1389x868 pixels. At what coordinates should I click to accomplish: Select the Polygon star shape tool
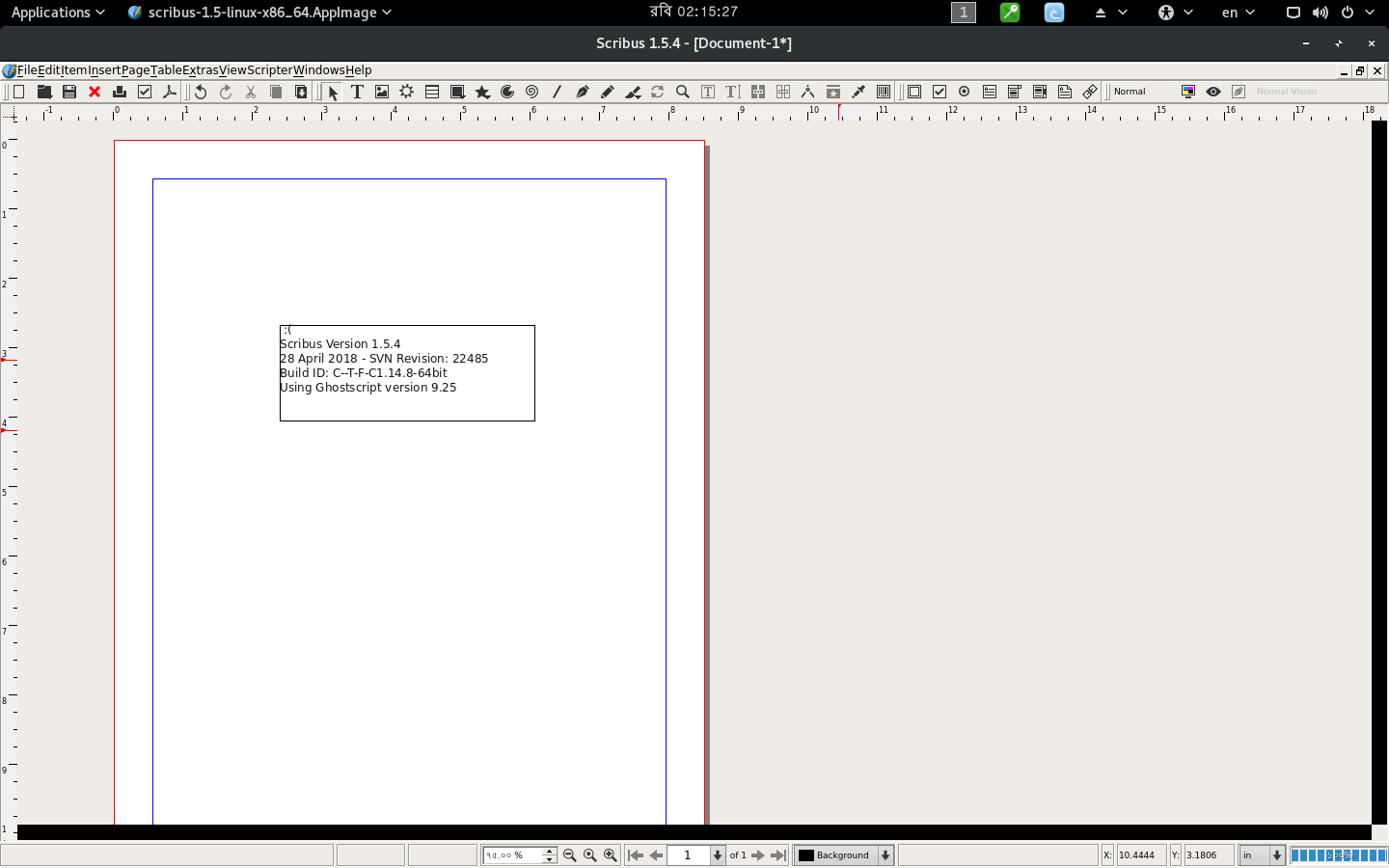[x=482, y=92]
